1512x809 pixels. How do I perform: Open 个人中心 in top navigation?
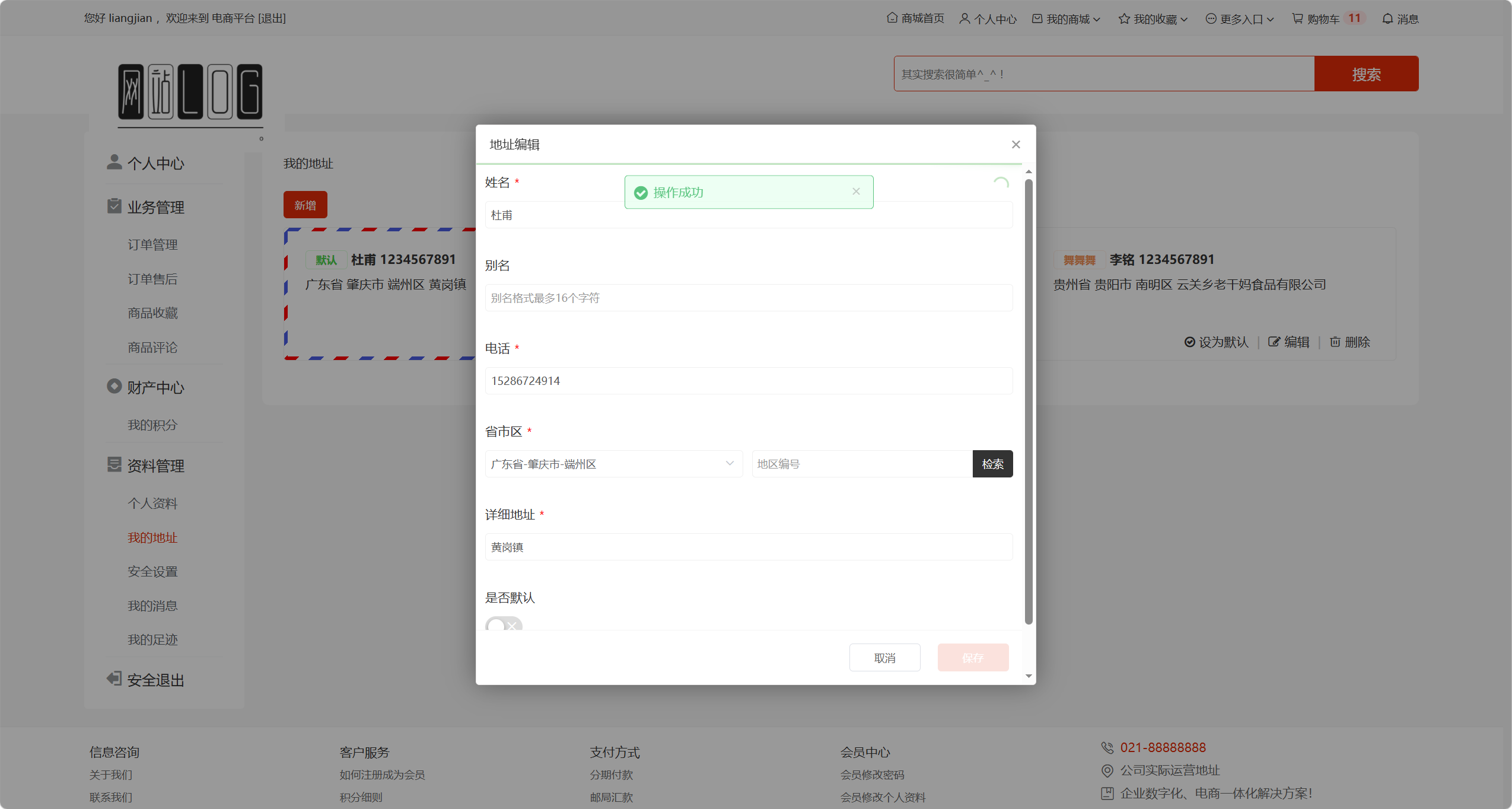click(988, 19)
